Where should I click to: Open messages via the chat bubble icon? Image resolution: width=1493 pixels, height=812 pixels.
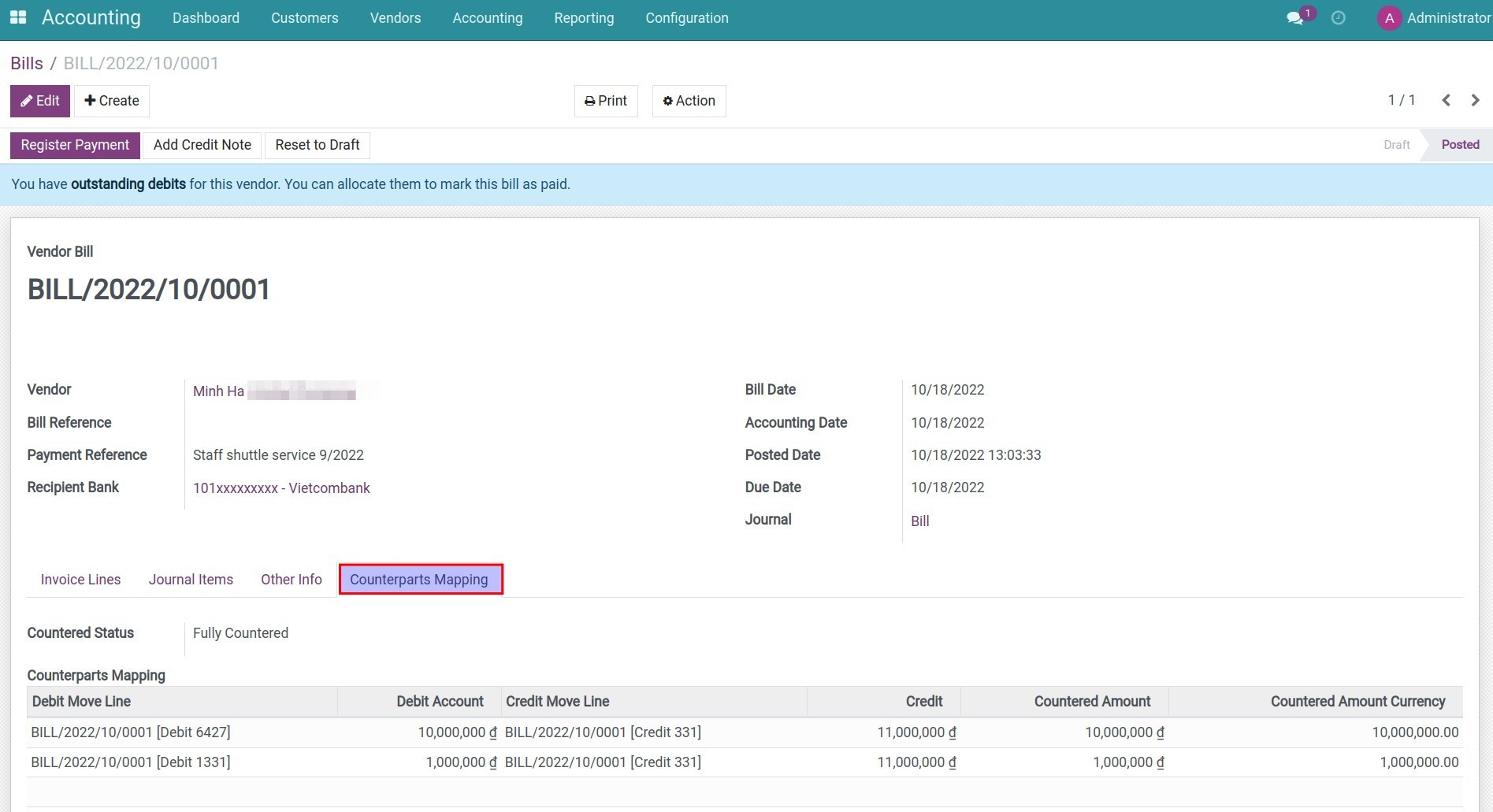click(x=1294, y=17)
